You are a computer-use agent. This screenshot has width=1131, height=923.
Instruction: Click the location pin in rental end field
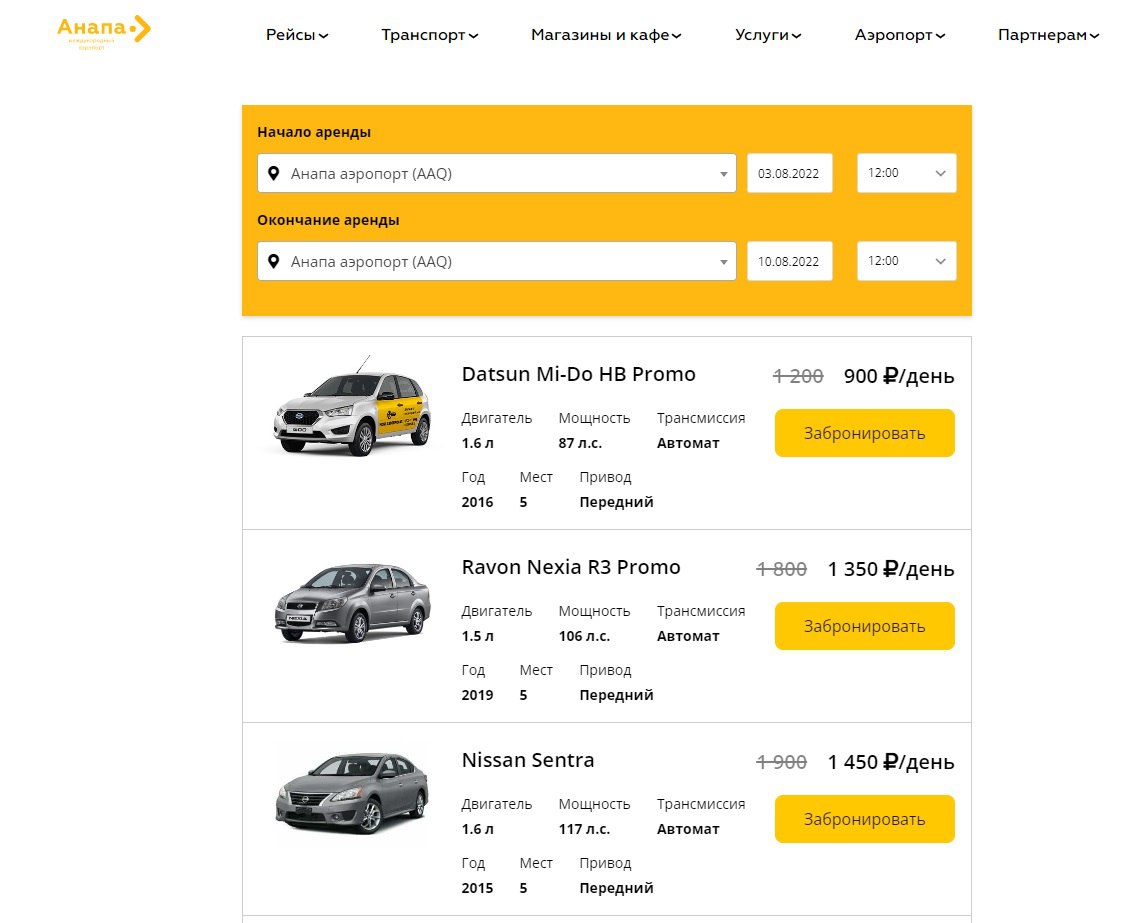(273, 261)
